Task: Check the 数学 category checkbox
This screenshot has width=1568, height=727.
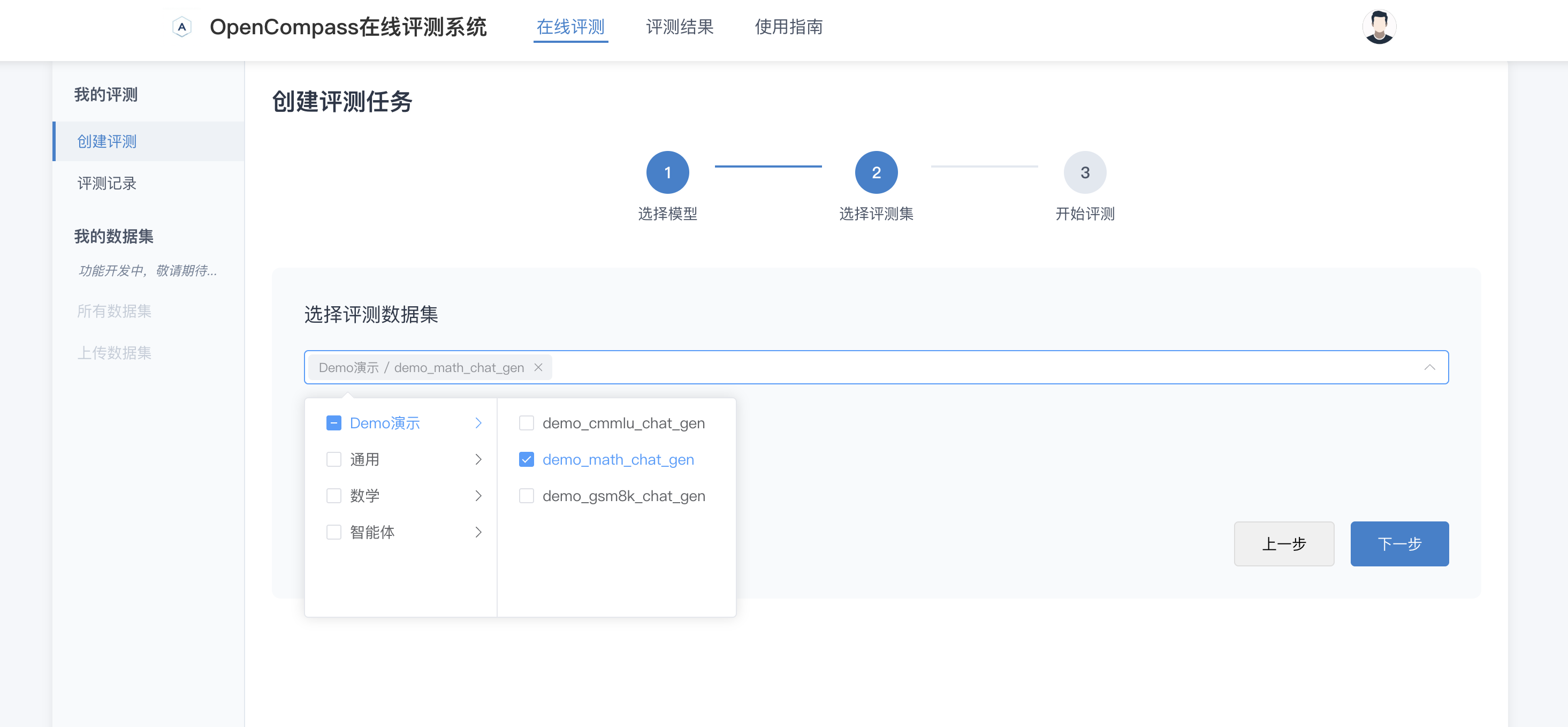Action: [333, 496]
